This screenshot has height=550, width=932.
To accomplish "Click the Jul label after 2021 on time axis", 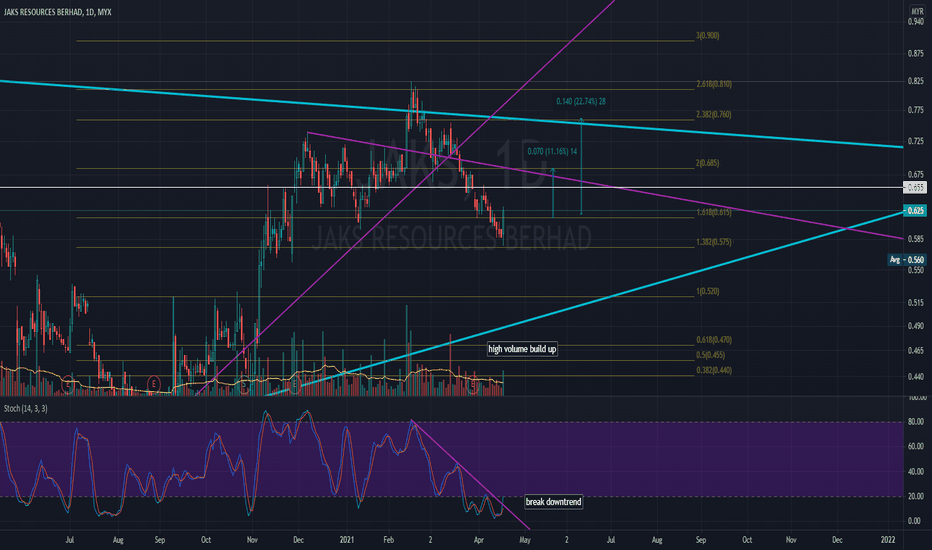I will pos(610,540).
